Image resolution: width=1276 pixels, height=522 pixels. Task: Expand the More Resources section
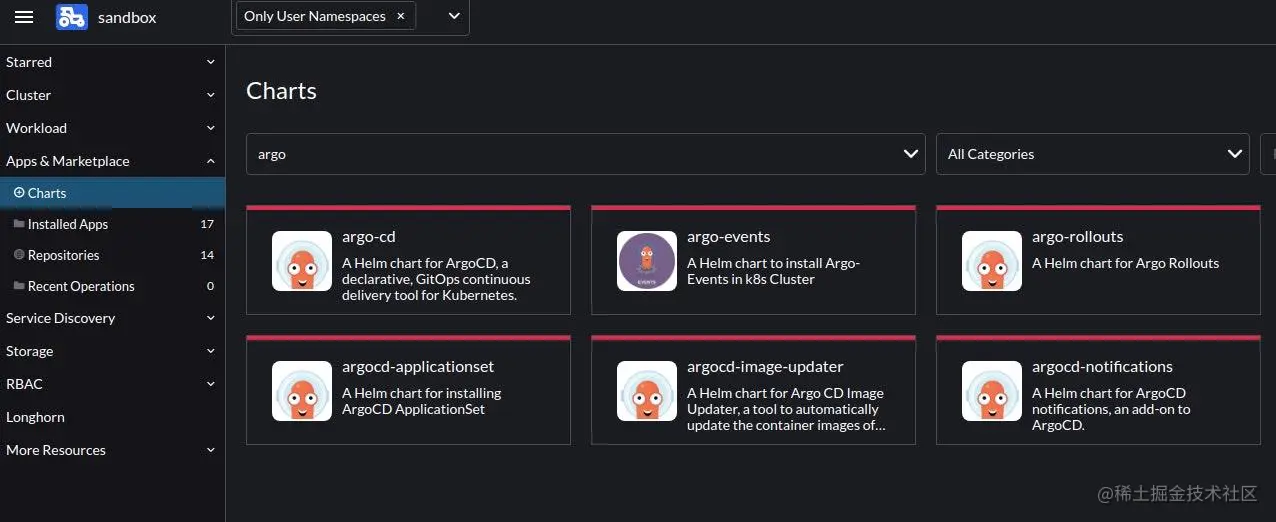coord(112,450)
